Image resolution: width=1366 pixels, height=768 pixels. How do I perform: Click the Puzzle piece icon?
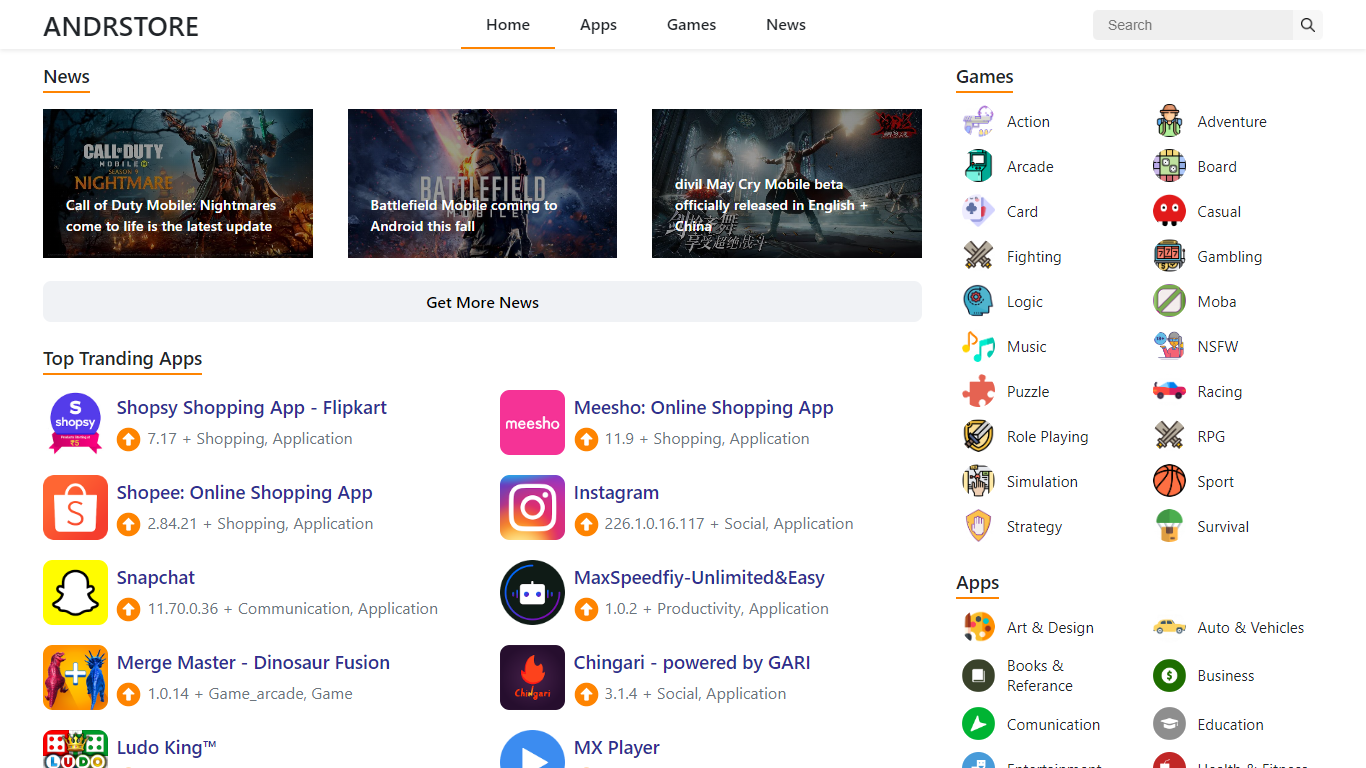pyautogui.click(x=978, y=391)
